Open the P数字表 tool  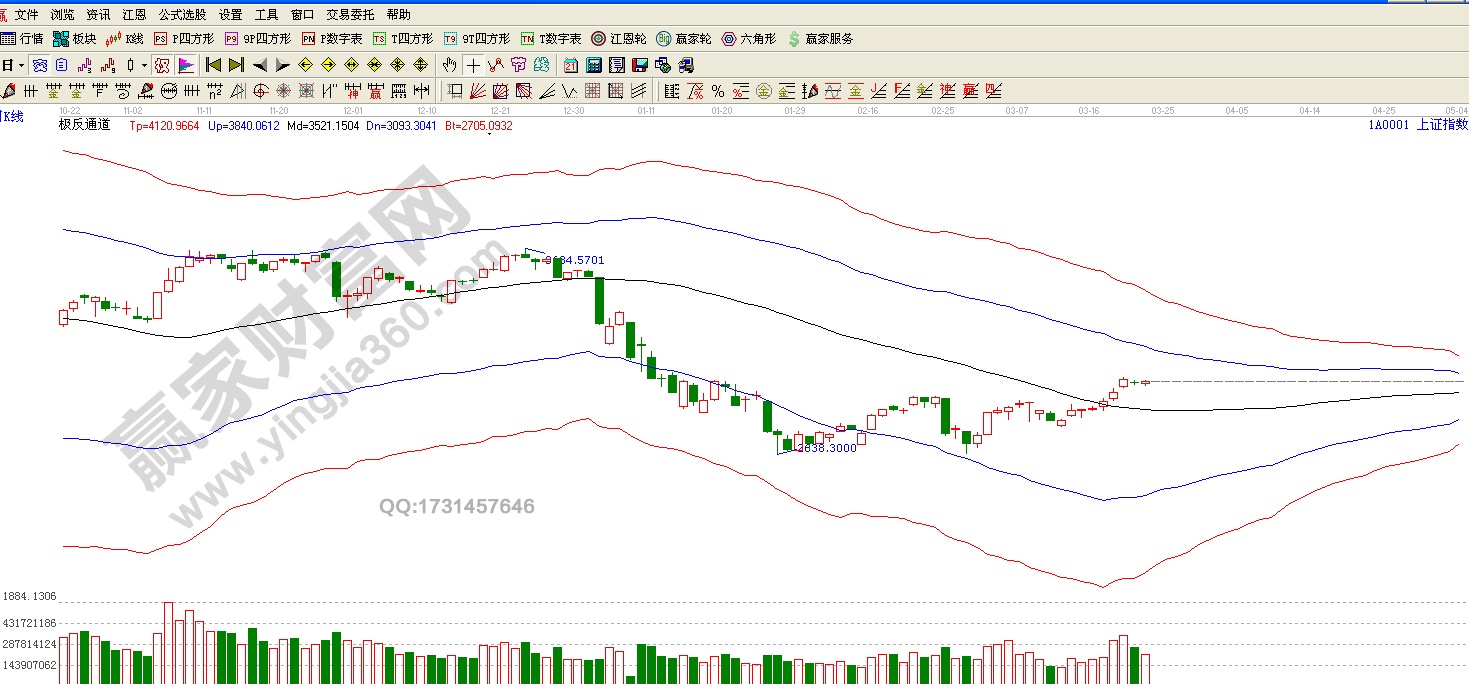332,39
